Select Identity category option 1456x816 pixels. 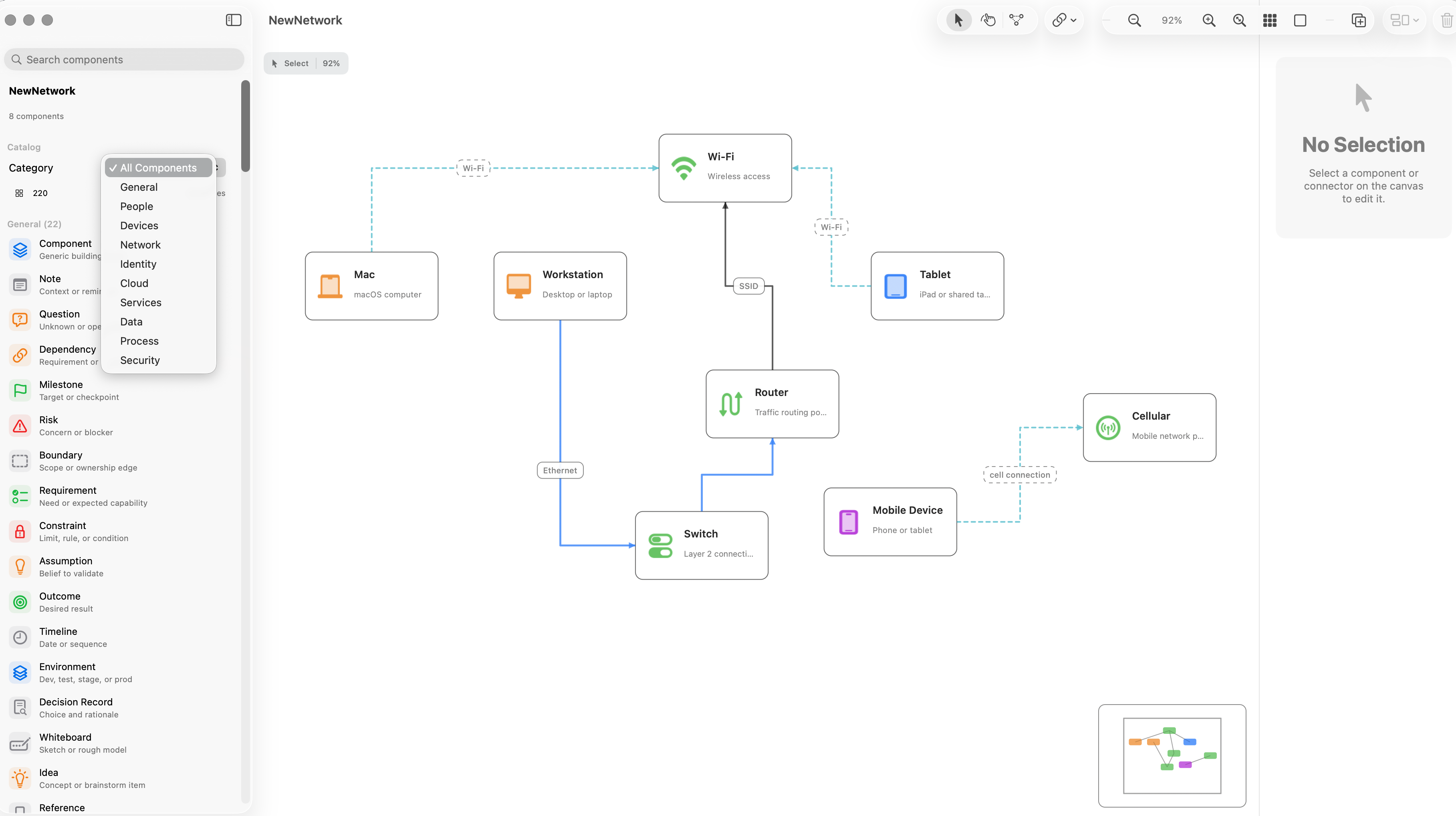pos(158,264)
